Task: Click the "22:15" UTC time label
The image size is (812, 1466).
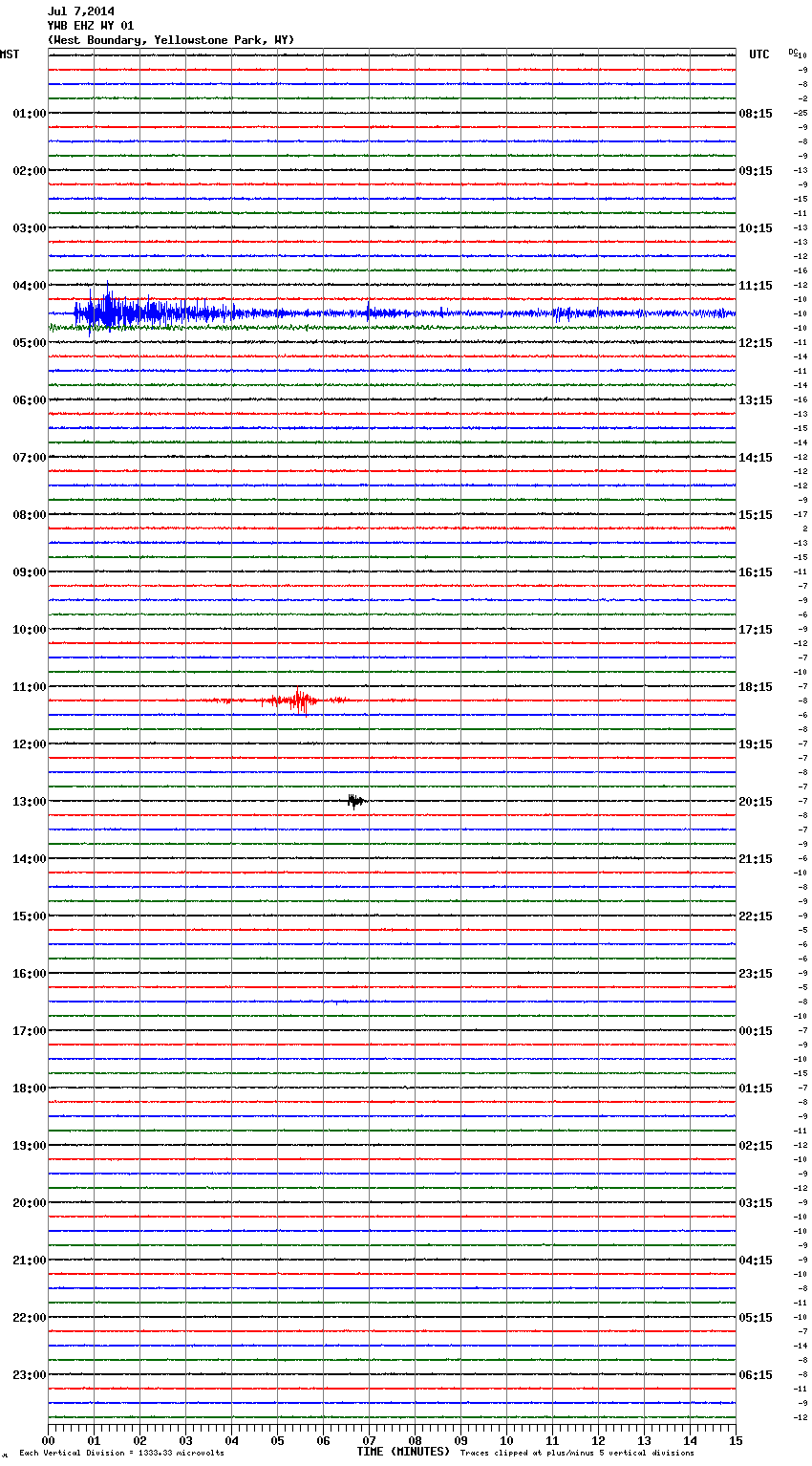Action: [x=756, y=916]
